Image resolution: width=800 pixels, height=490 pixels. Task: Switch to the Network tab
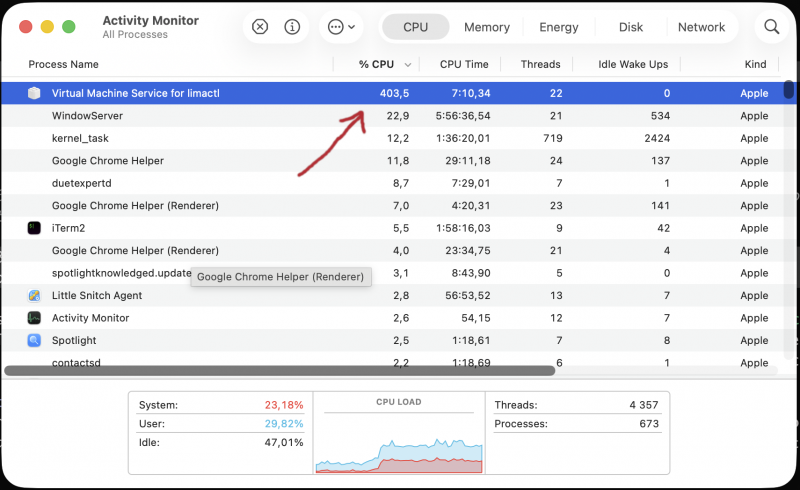(701, 27)
